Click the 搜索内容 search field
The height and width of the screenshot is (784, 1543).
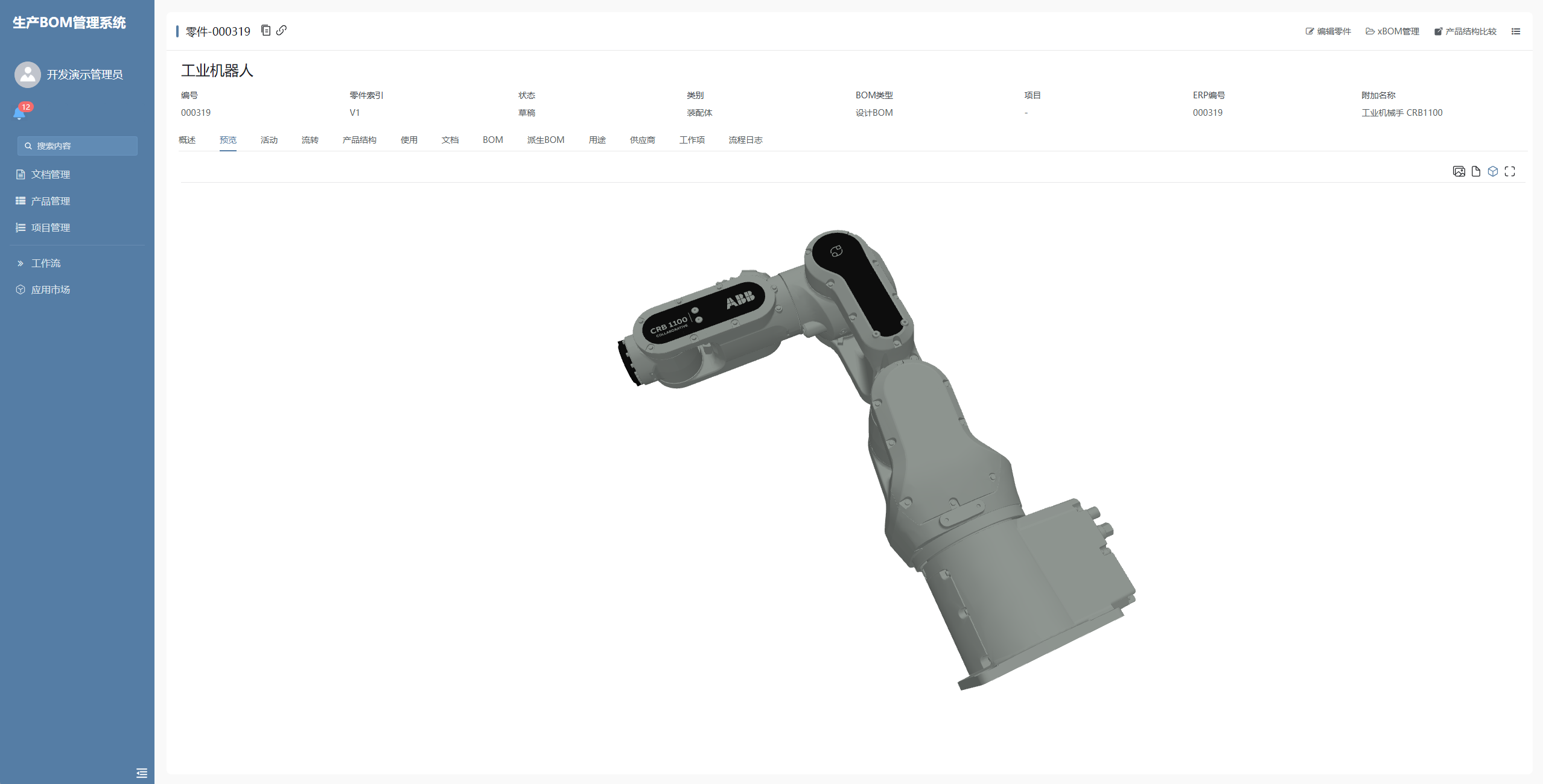[77, 146]
